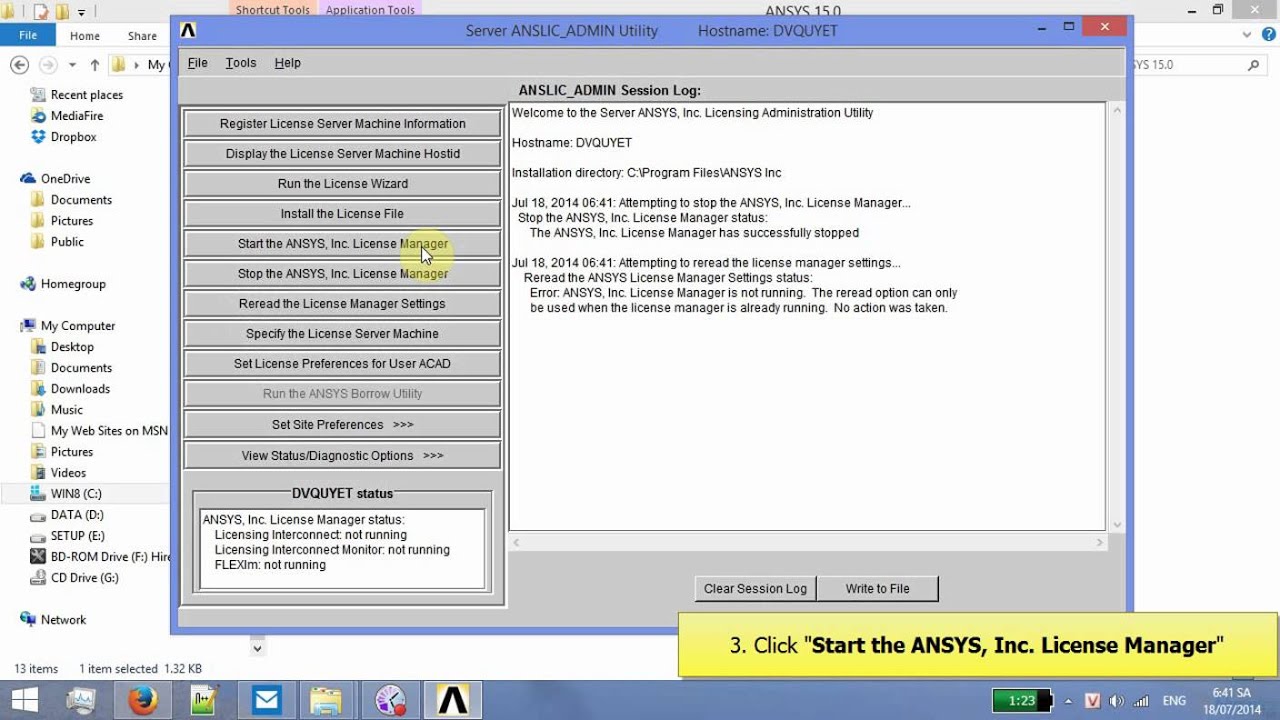Open the Tools menu in ANSLIC_ADMIN
Viewport: 1280px width, 720px height.
click(241, 63)
